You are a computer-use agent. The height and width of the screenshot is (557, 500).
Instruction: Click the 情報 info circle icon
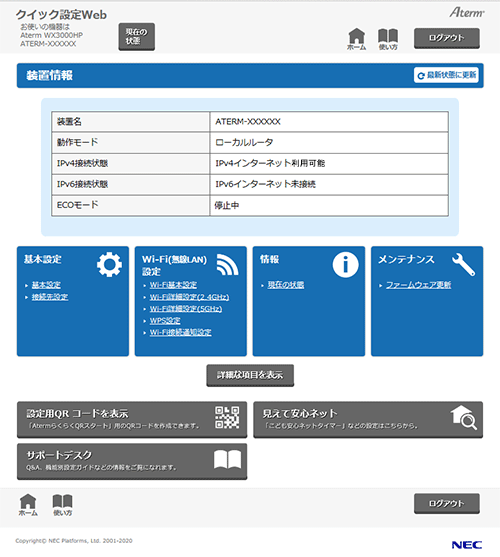click(345, 265)
